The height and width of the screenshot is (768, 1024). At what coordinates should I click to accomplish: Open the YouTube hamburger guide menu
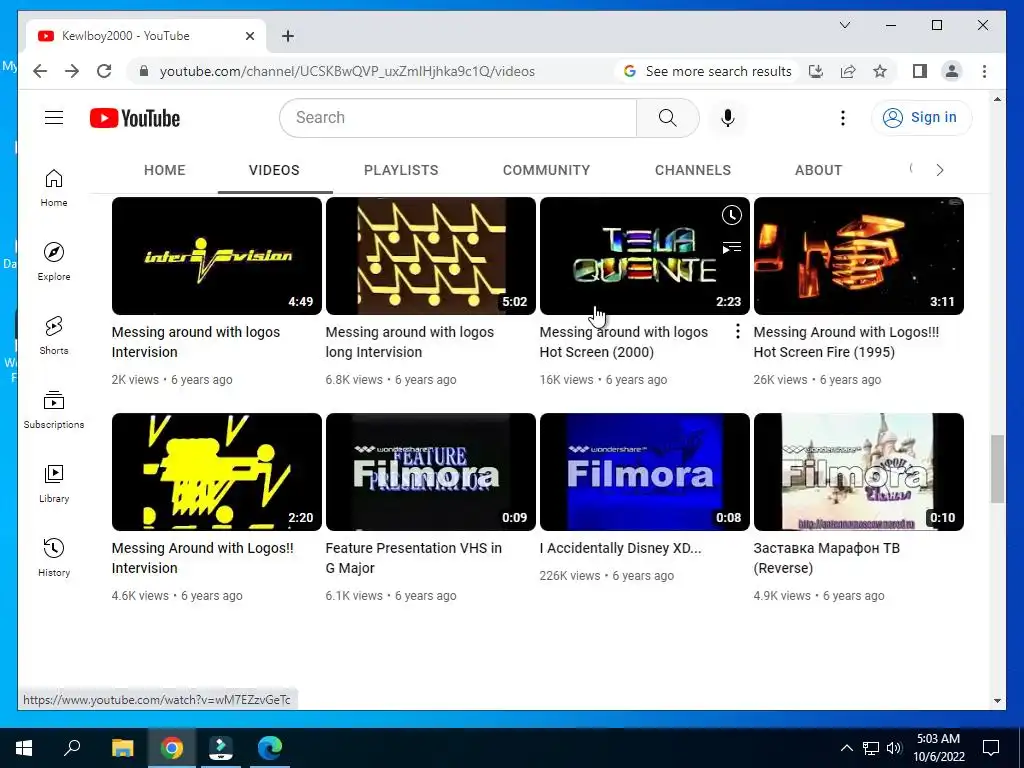(54, 118)
